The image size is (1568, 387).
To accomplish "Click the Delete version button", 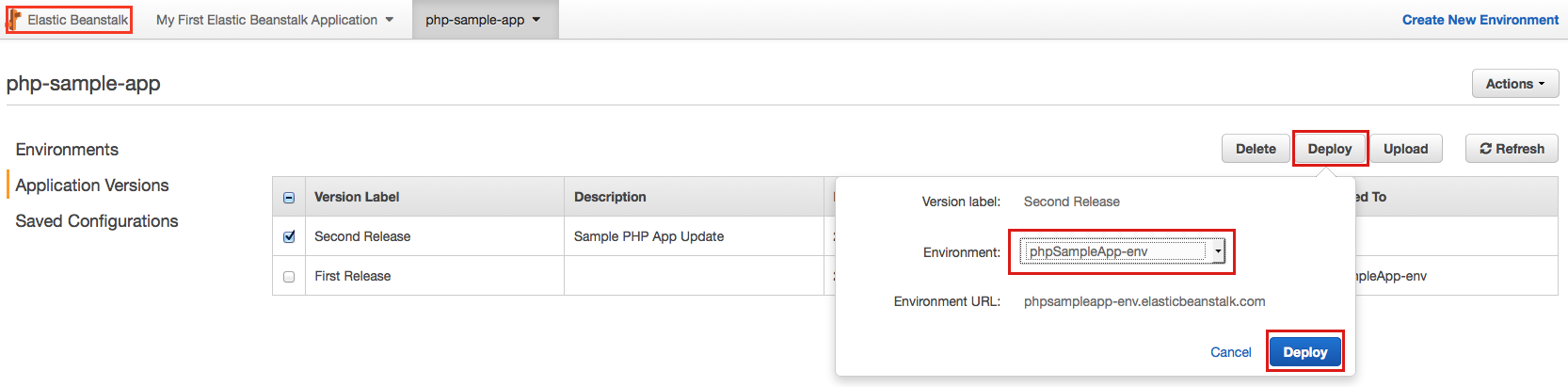I will pyautogui.click(x=1256, y=149).
